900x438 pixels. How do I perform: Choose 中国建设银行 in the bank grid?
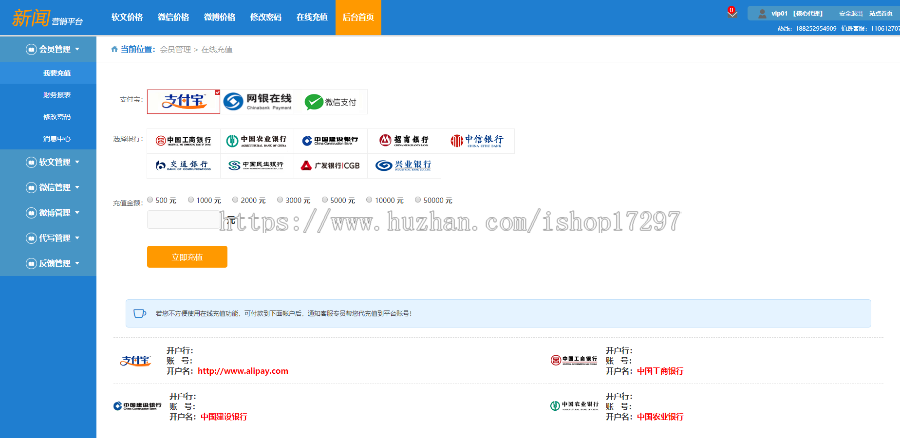(331, 141)
